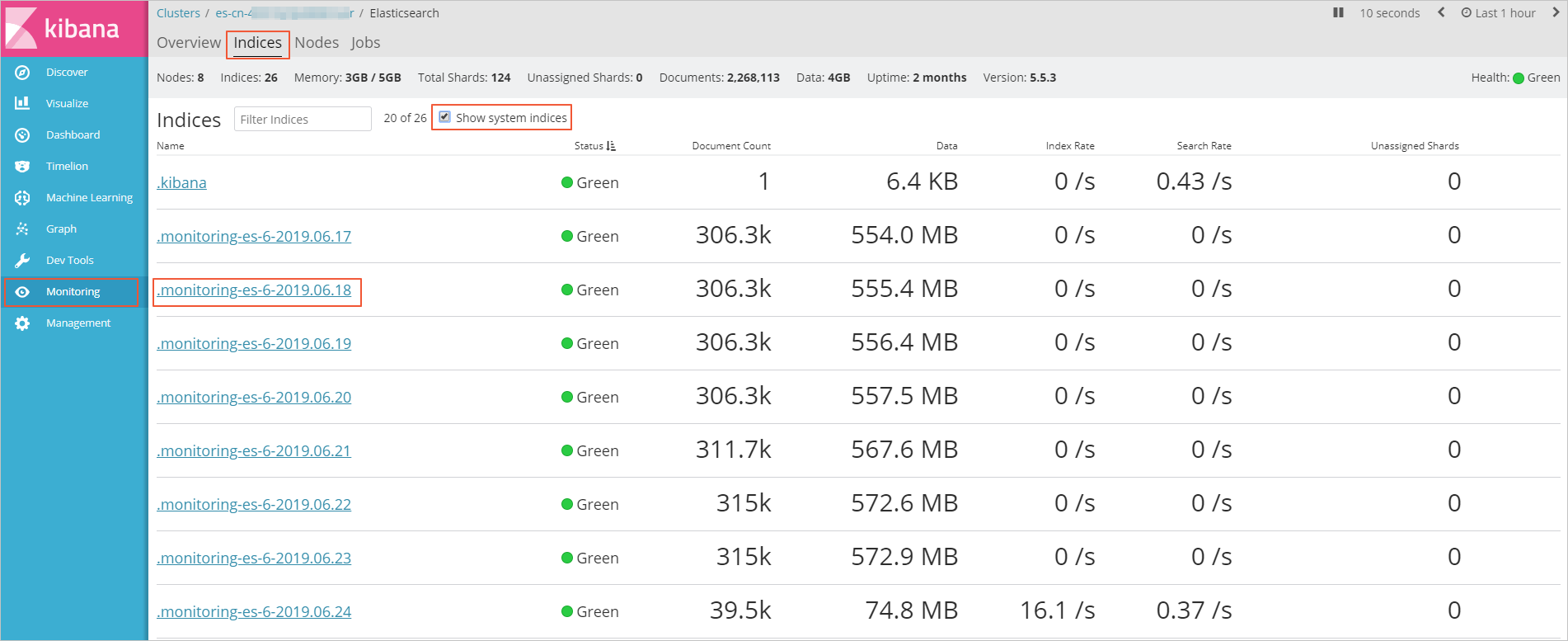The image size is (1568, 641).
Task: Select Management in sidebar
Action: tap(78, 323)
